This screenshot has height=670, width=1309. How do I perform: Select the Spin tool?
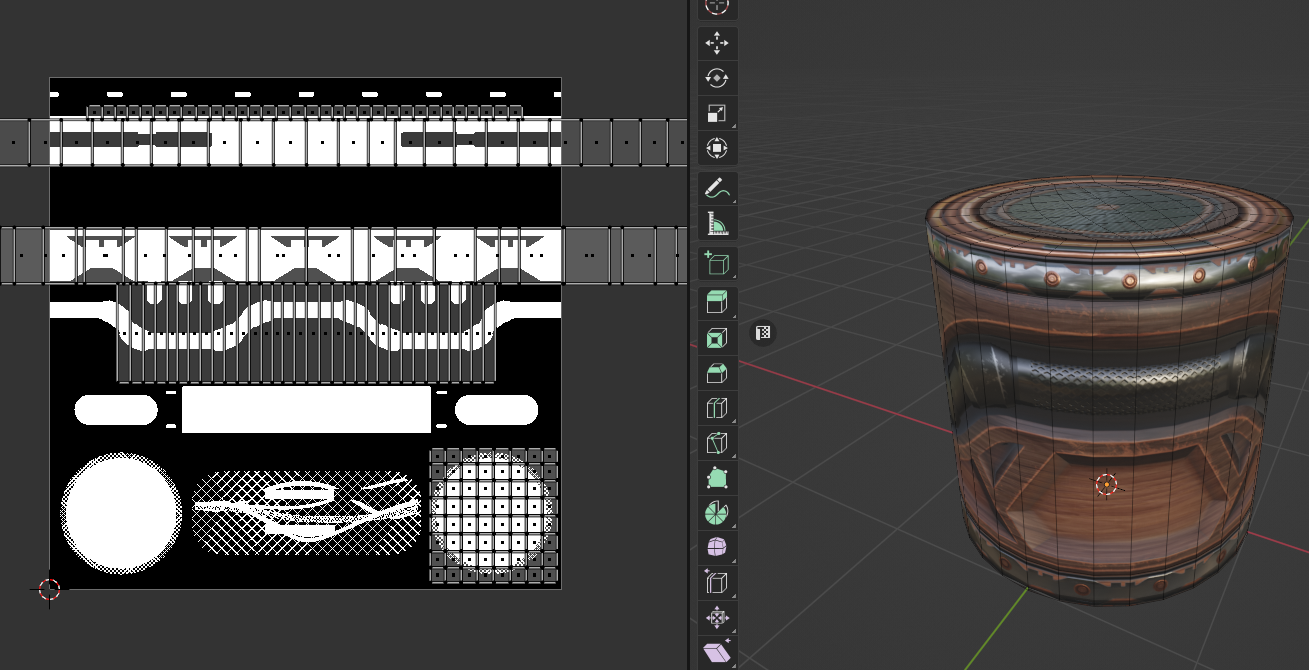[x=717, y=513]
